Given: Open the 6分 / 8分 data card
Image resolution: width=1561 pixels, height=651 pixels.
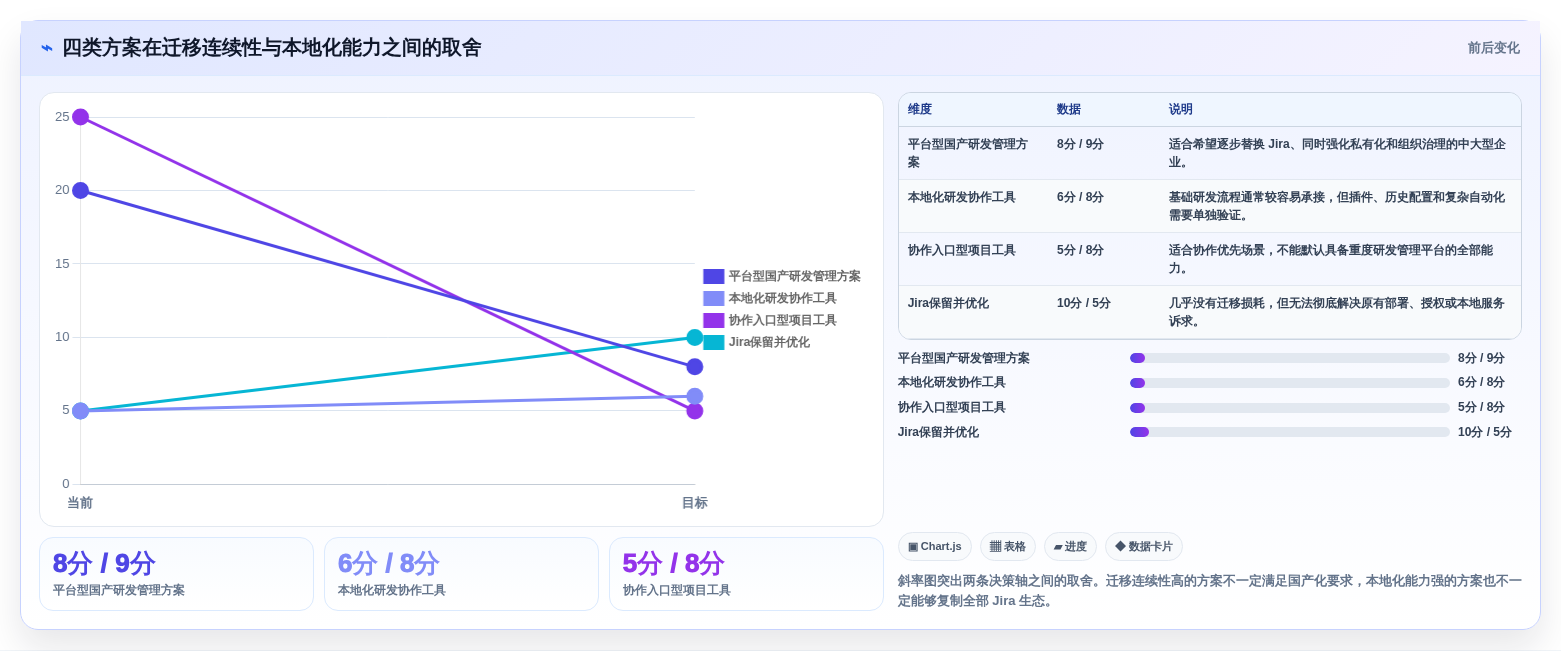Looking at the screenshot, I should 461,574.
